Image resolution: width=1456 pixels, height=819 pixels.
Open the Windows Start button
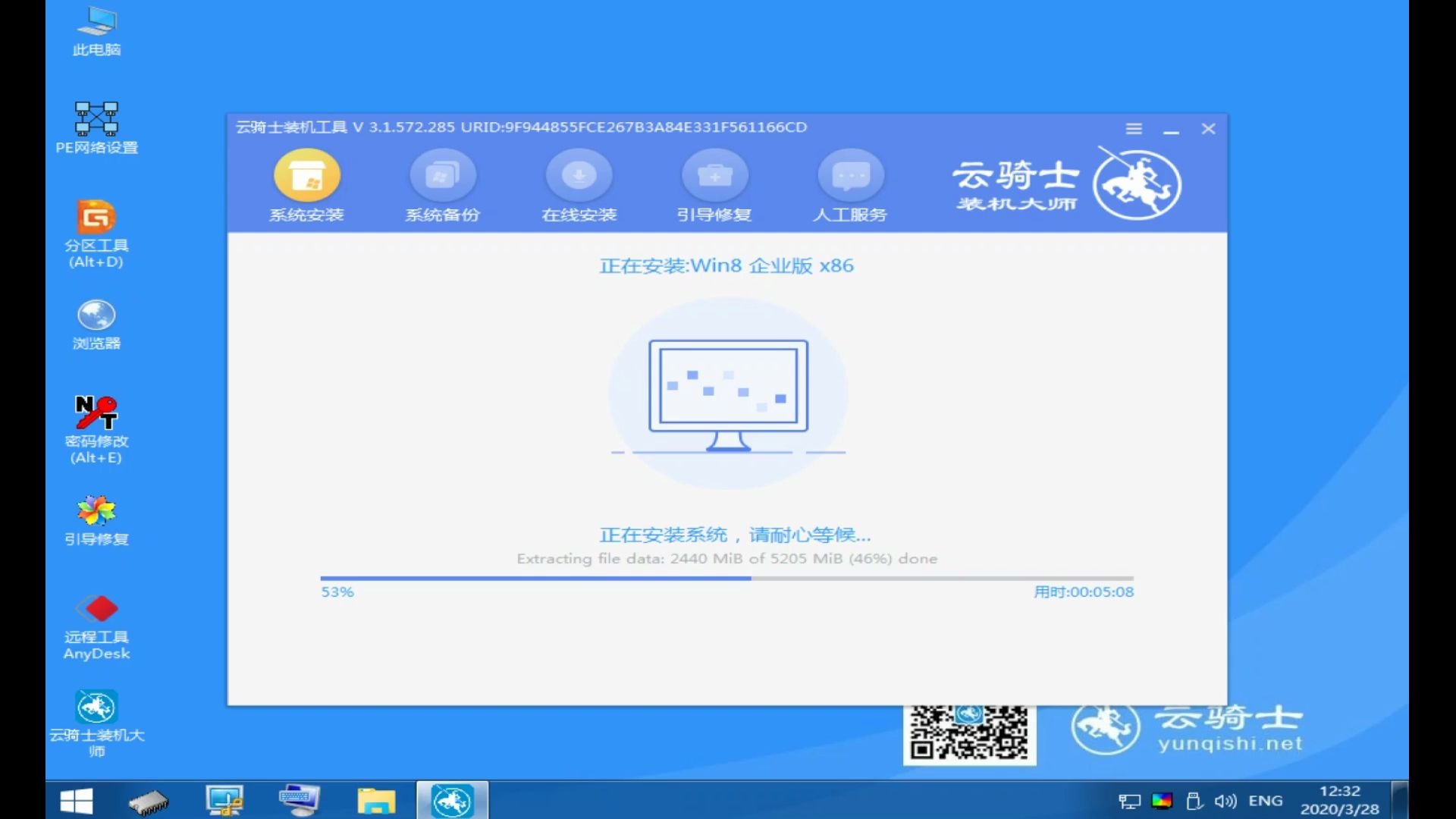coord(76,801)
